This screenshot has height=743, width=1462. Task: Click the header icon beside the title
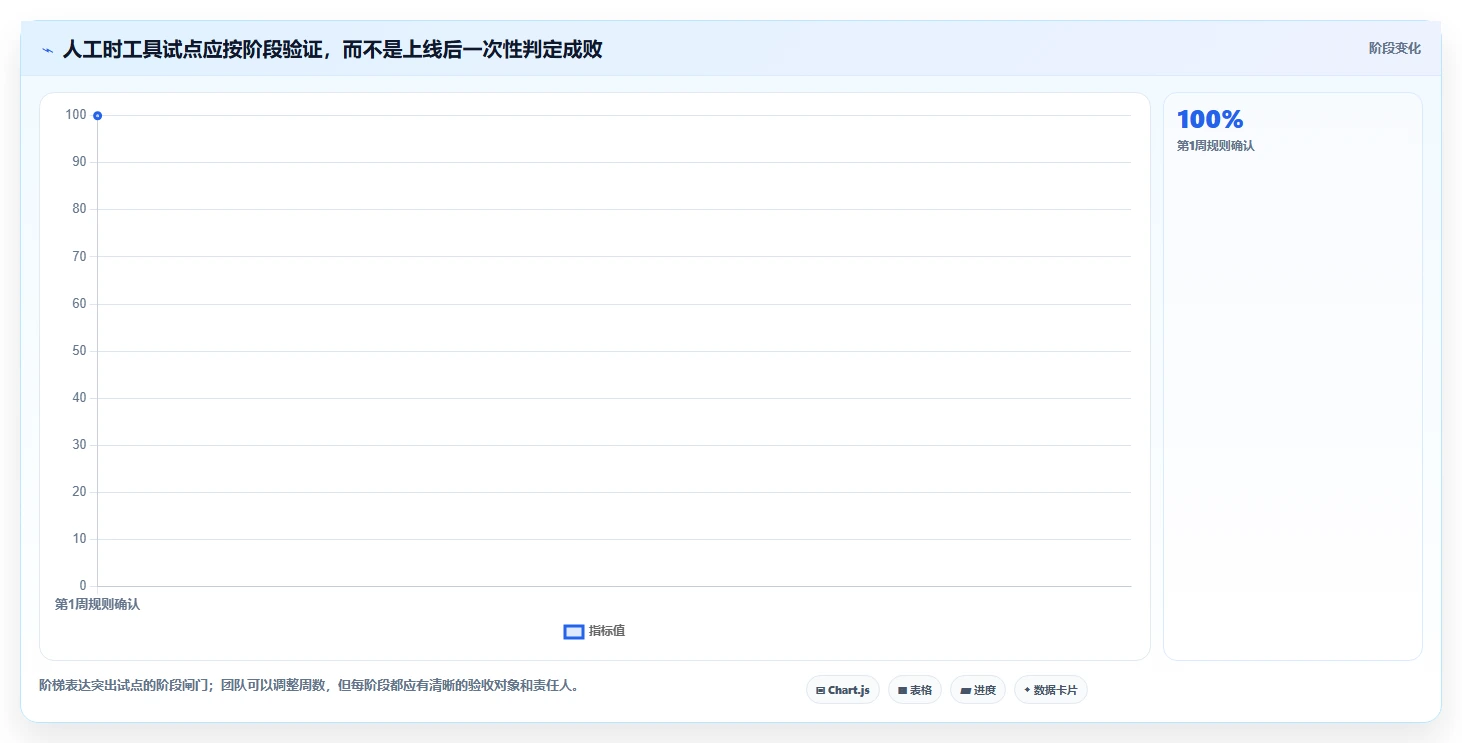click(47, 49)
